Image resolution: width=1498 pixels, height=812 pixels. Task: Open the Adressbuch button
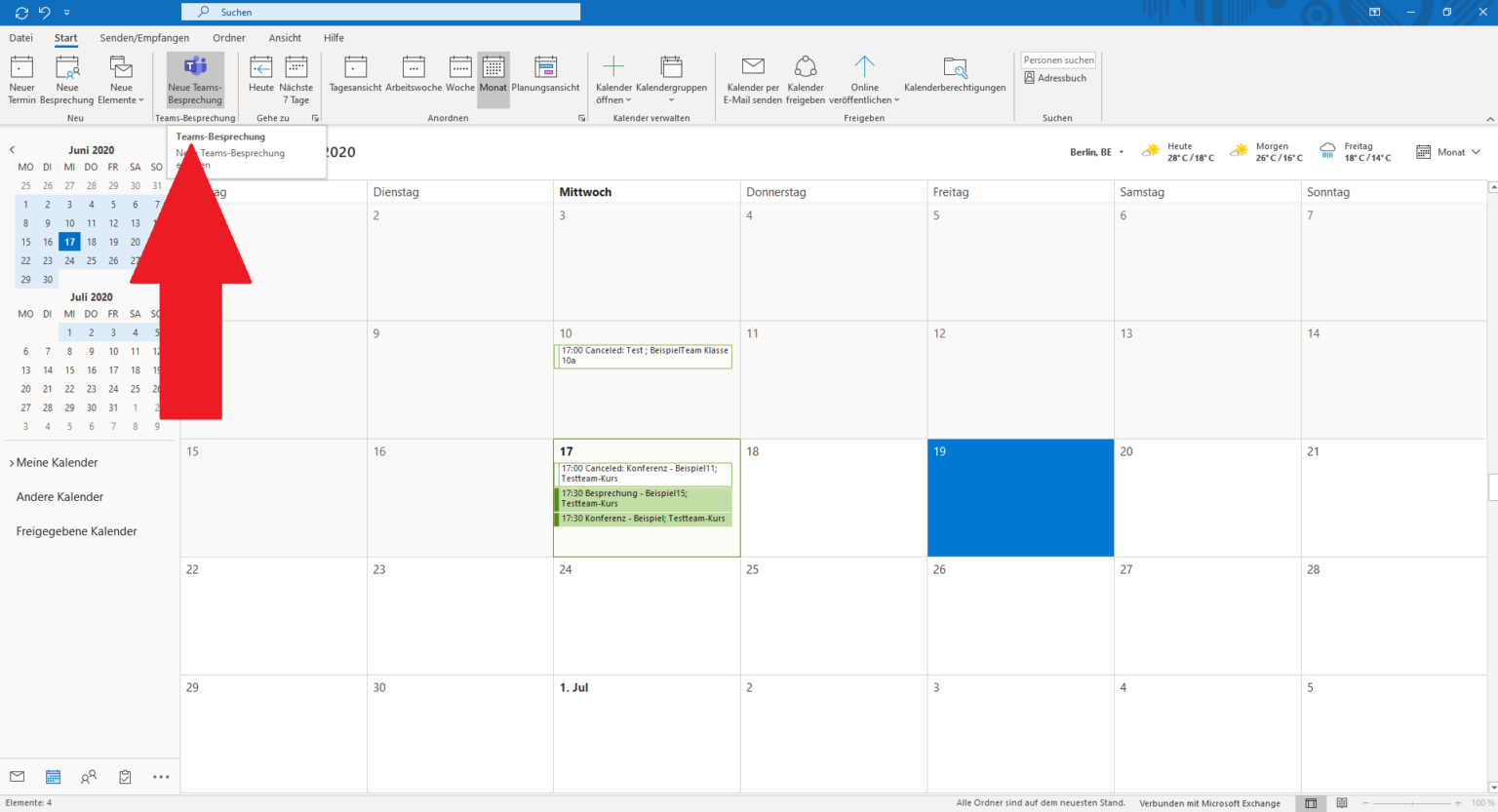(1055, 78)
